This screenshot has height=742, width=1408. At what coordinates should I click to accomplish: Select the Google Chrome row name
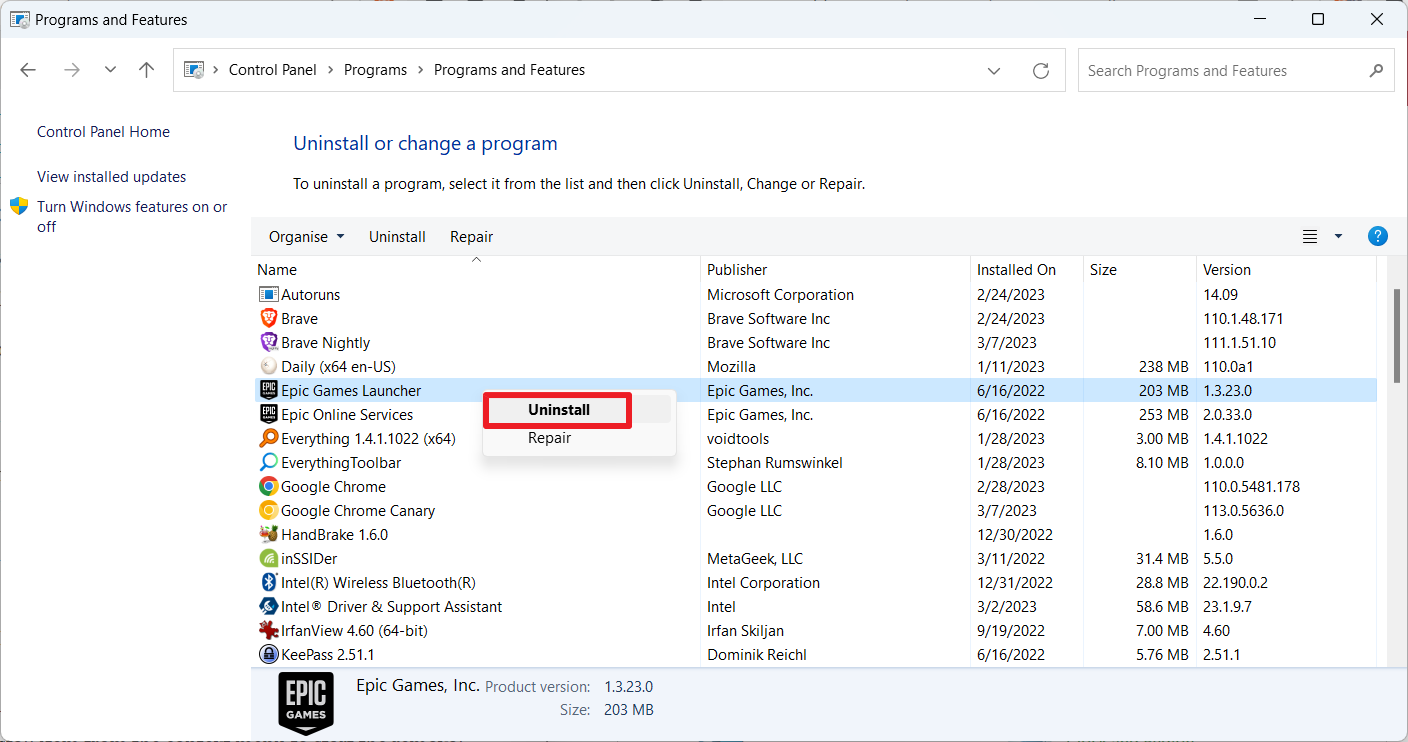333,487
